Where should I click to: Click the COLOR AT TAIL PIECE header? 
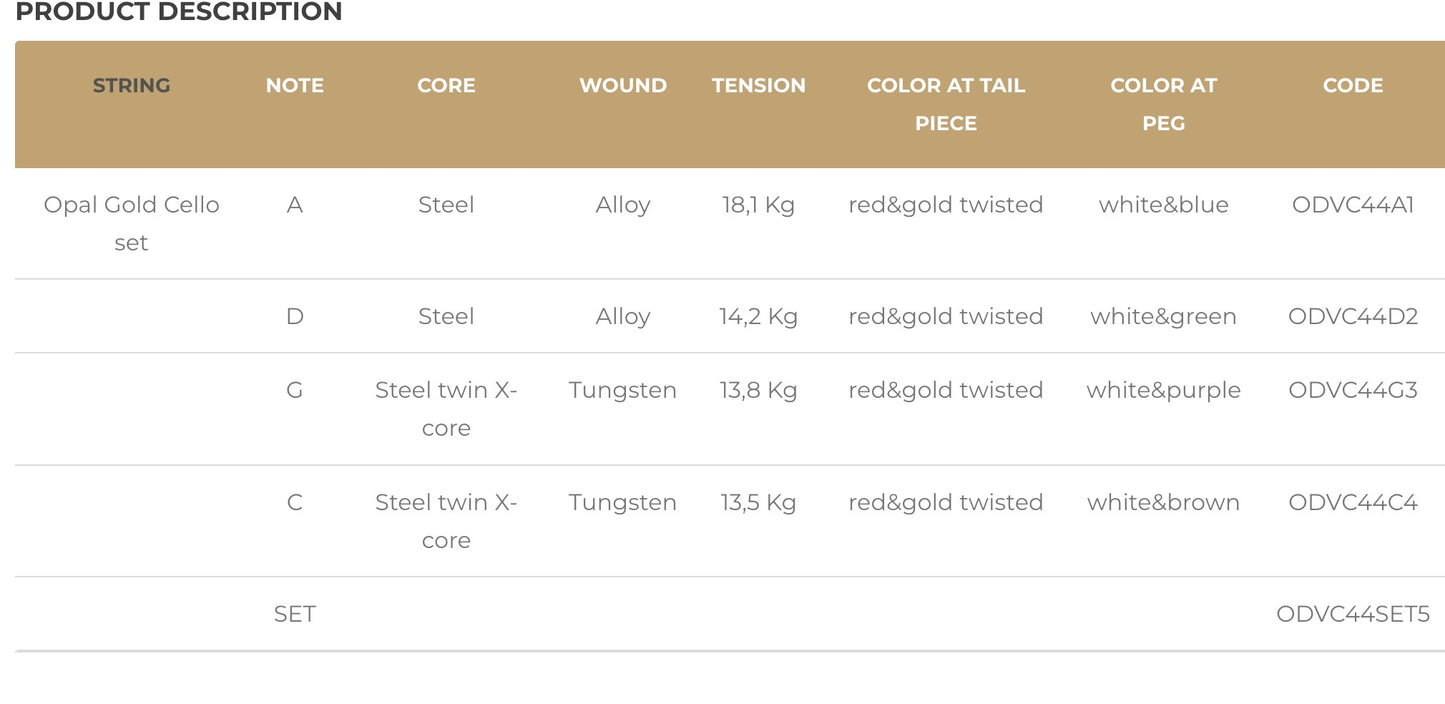click(x=945, y=104)
